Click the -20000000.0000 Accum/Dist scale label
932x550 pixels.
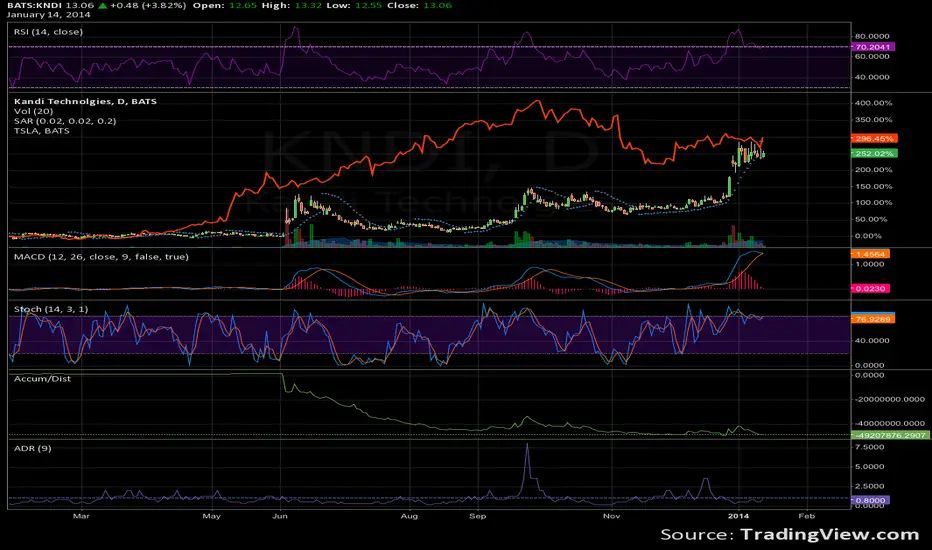(889, 399)
